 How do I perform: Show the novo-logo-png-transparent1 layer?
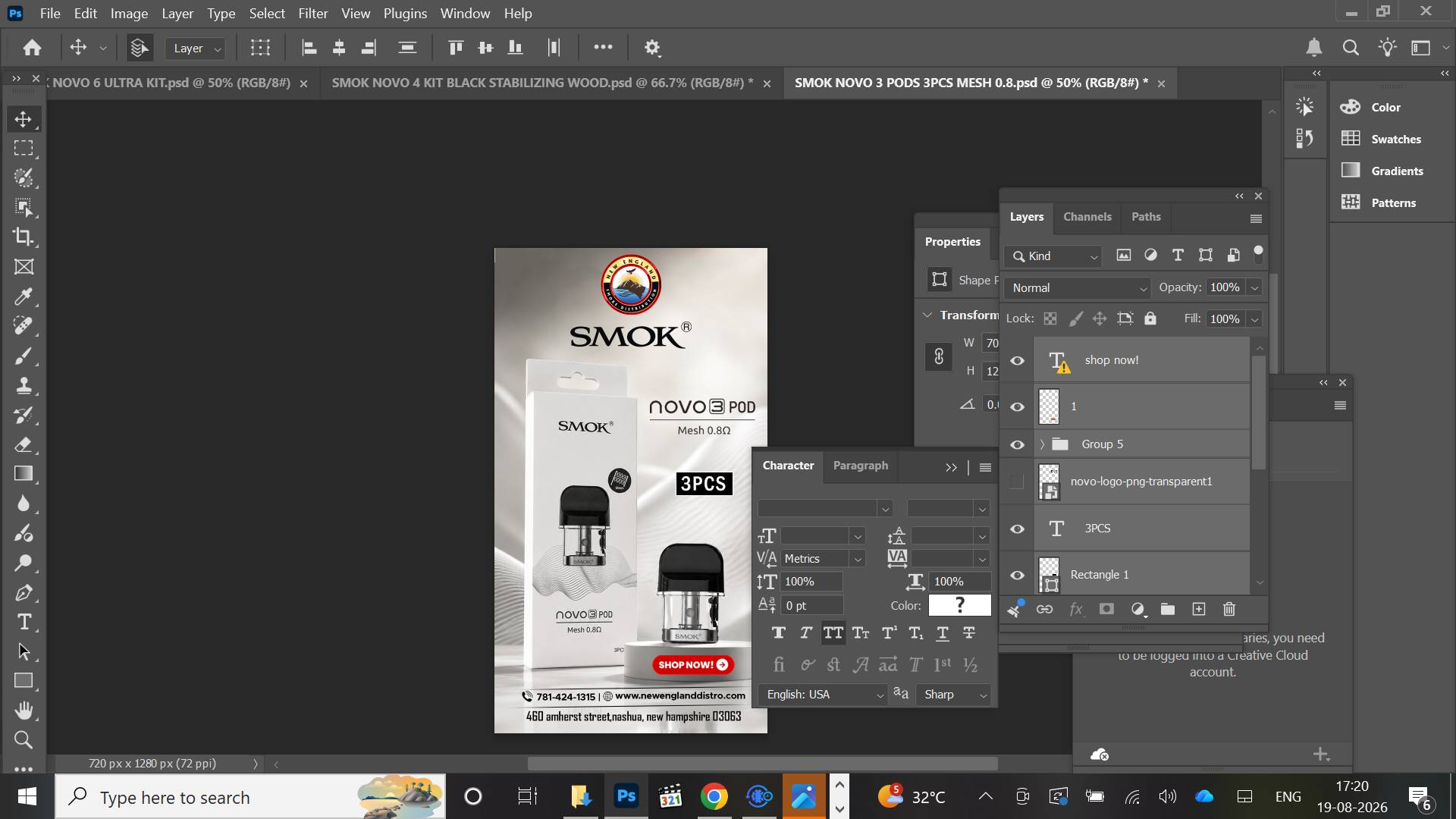click(1017, 482)
